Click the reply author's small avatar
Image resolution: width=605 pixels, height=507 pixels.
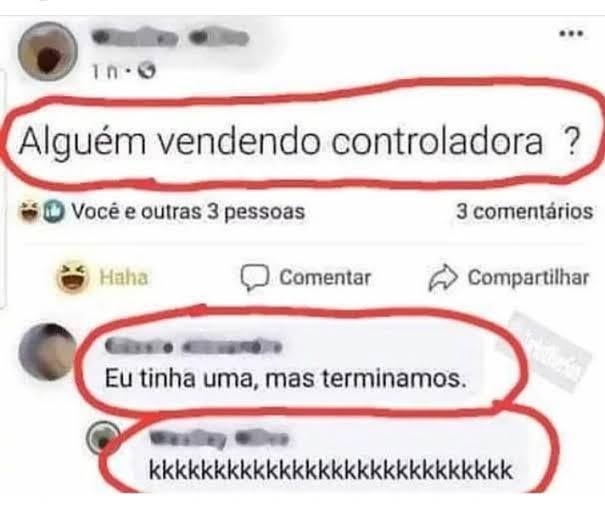[x=103, y=438]
